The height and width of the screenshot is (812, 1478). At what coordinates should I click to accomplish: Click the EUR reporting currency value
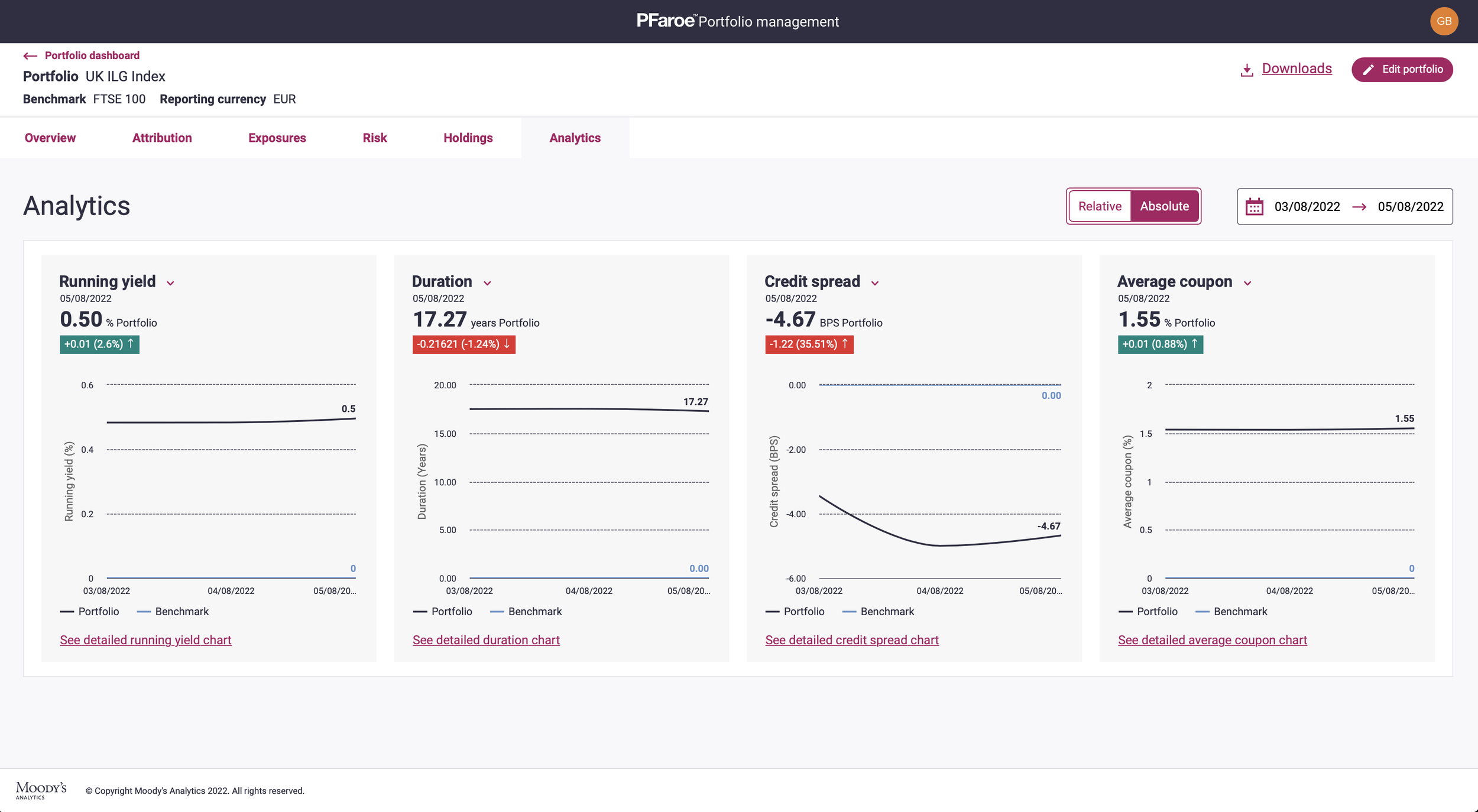[284, 99]
